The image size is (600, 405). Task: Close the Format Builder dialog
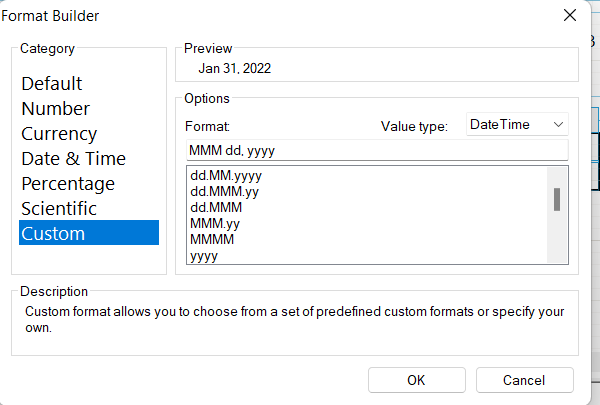coord(570,16)
